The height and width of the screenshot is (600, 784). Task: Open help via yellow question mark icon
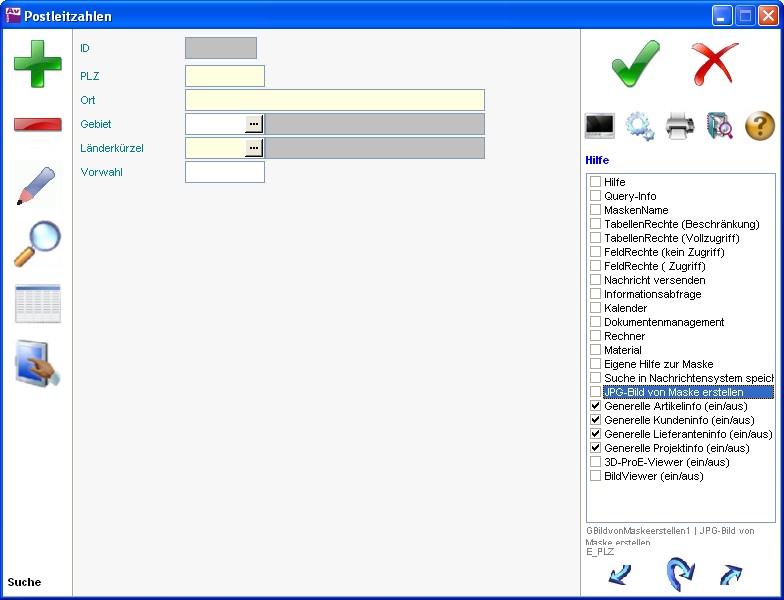tap(760, 126)
